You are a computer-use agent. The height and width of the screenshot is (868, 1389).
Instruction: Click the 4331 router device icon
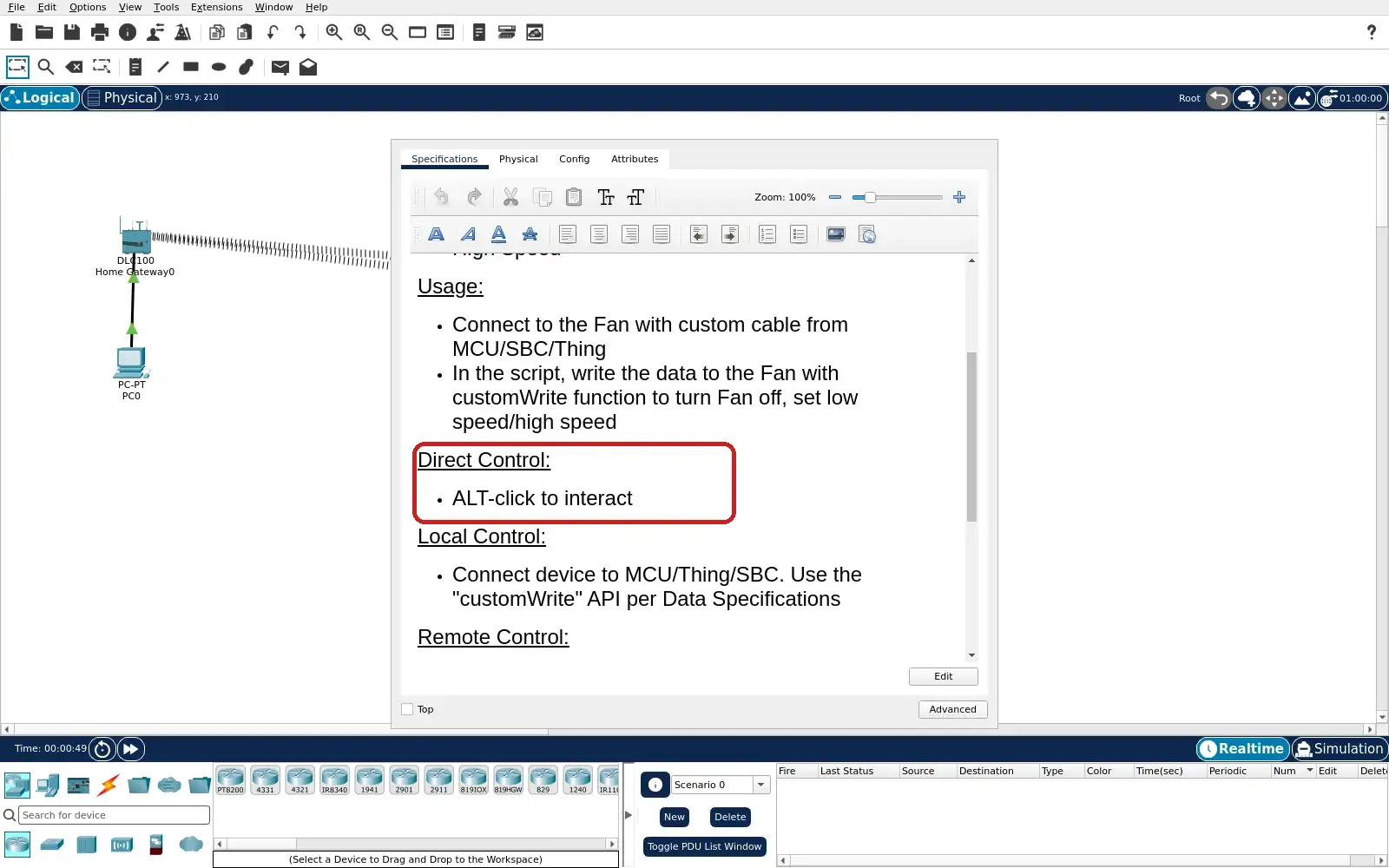(x=266, y=780)
